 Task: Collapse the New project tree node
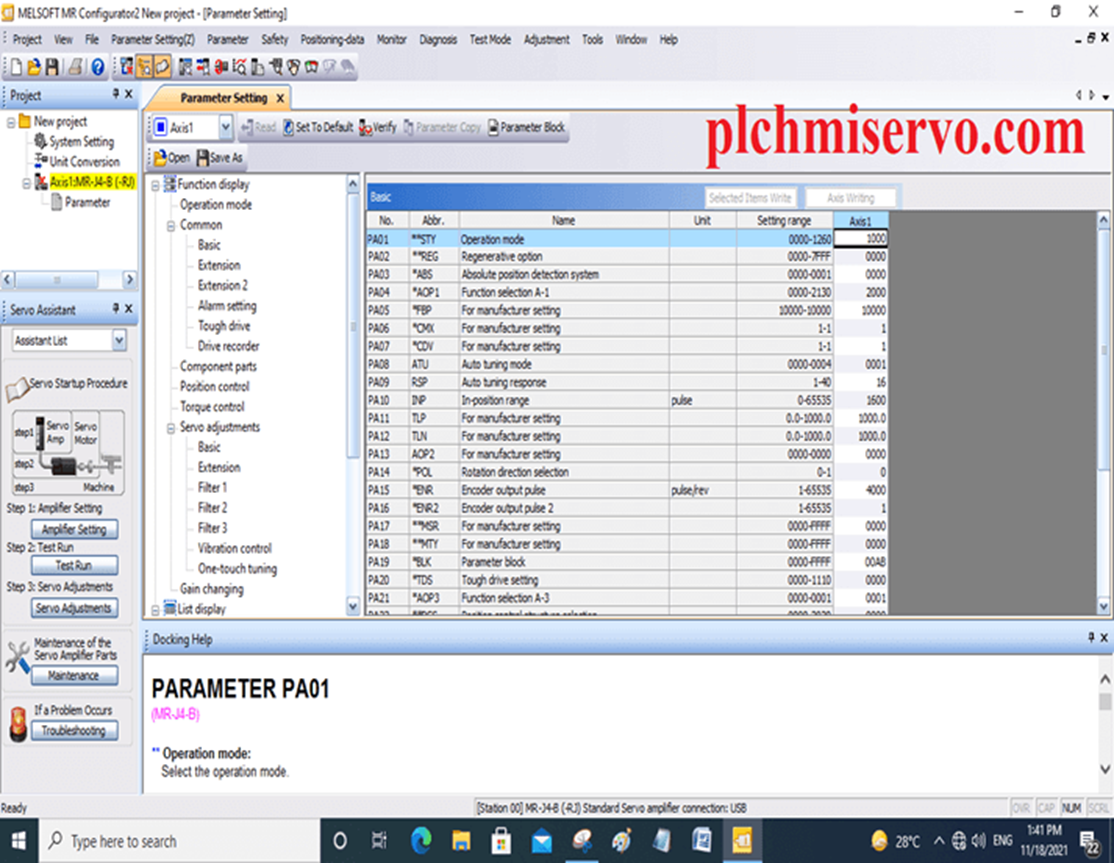tap(11, 122)
